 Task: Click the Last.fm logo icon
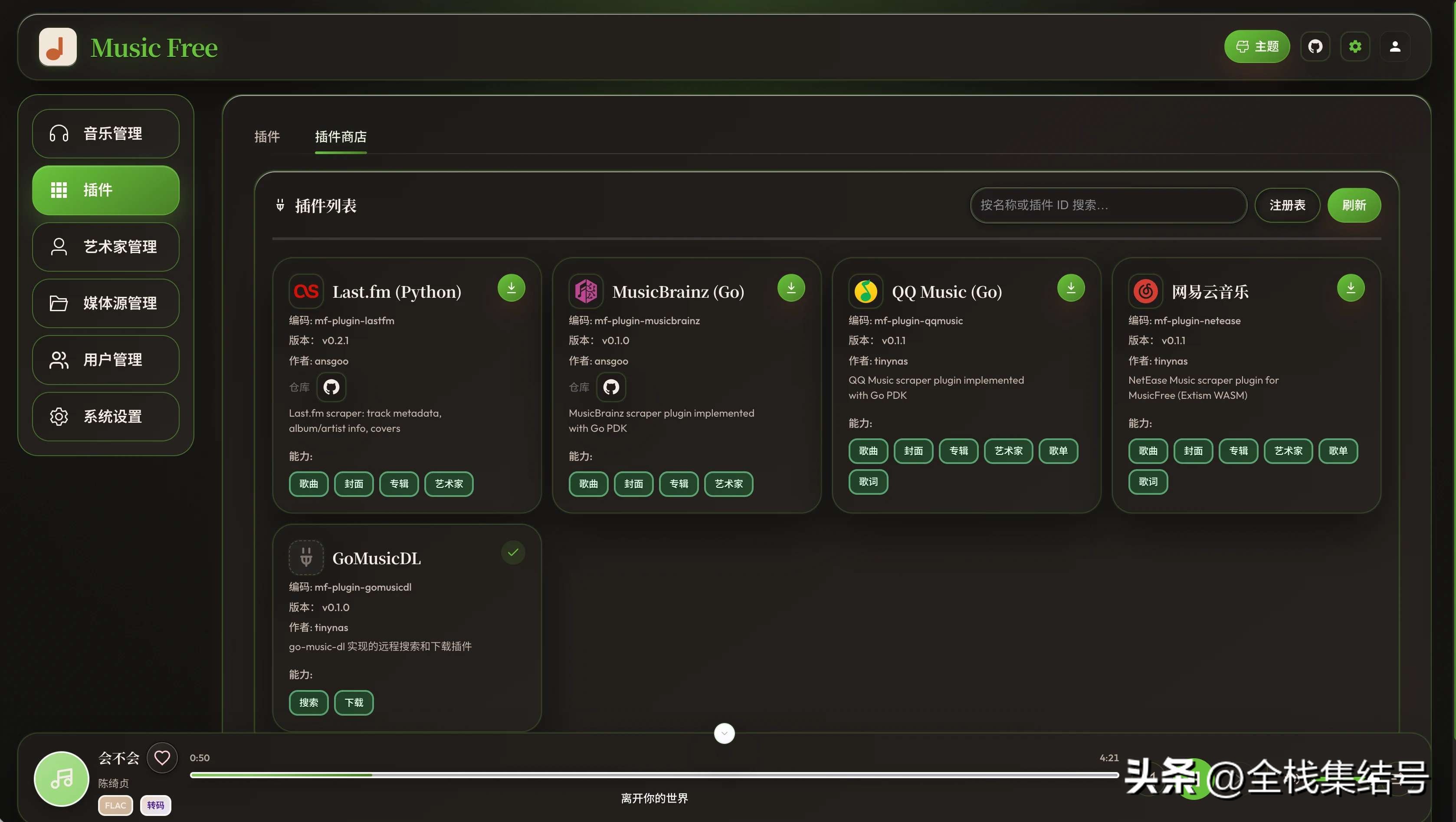306,291
